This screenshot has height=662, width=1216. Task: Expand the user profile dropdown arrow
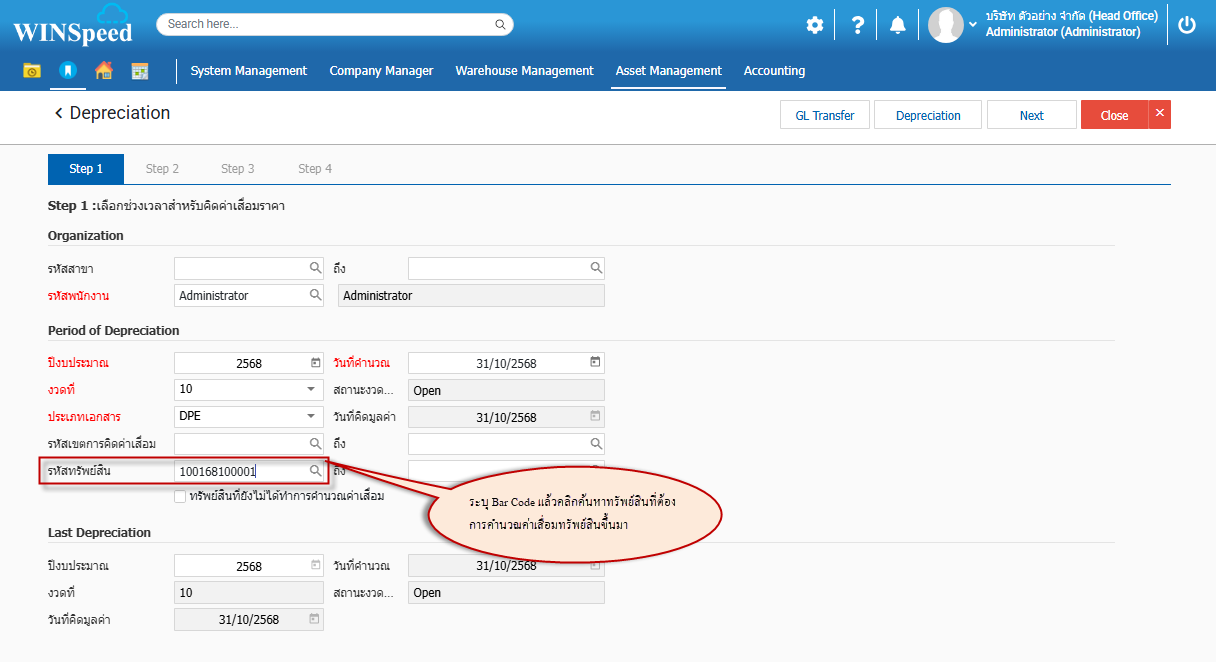pyautogui.click(x=973, y=25)
